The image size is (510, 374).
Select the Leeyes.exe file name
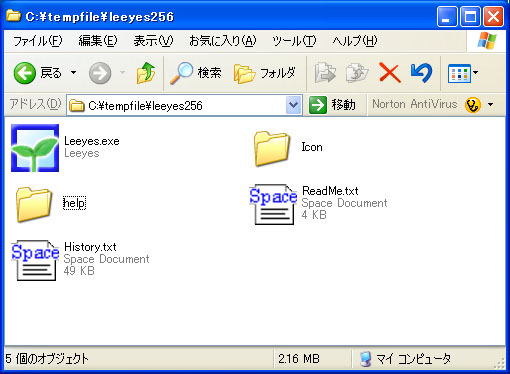[x=92, y=141]
